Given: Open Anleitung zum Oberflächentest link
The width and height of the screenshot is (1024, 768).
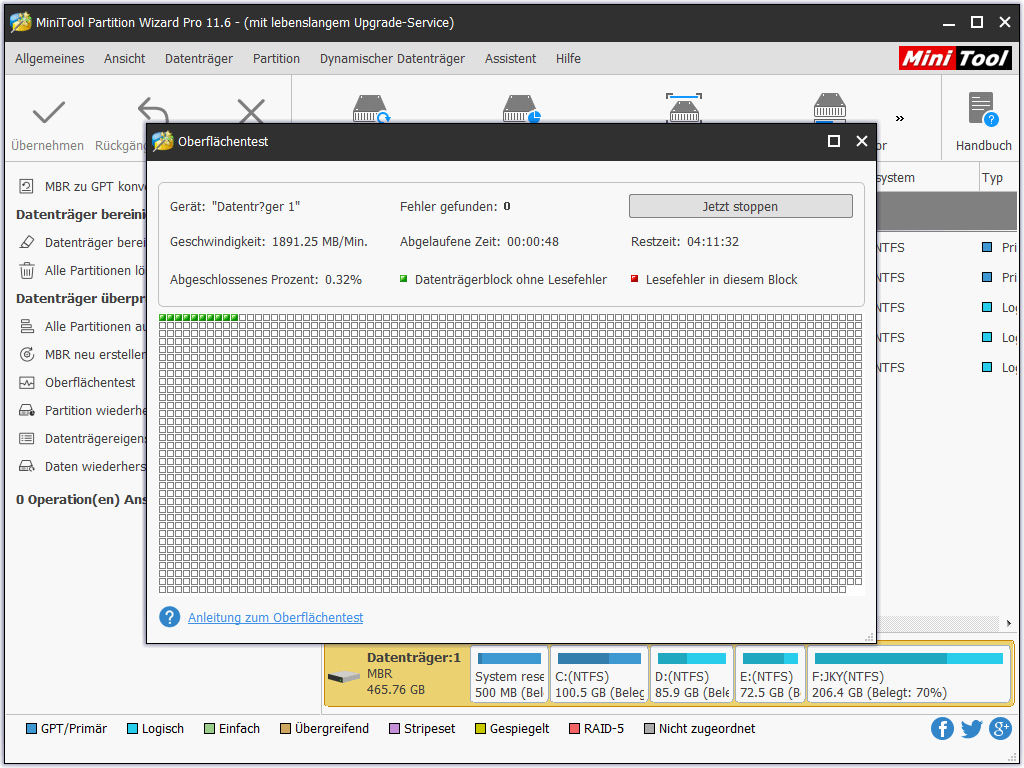Looking at the screenshot, I should (x=275, y=618).
